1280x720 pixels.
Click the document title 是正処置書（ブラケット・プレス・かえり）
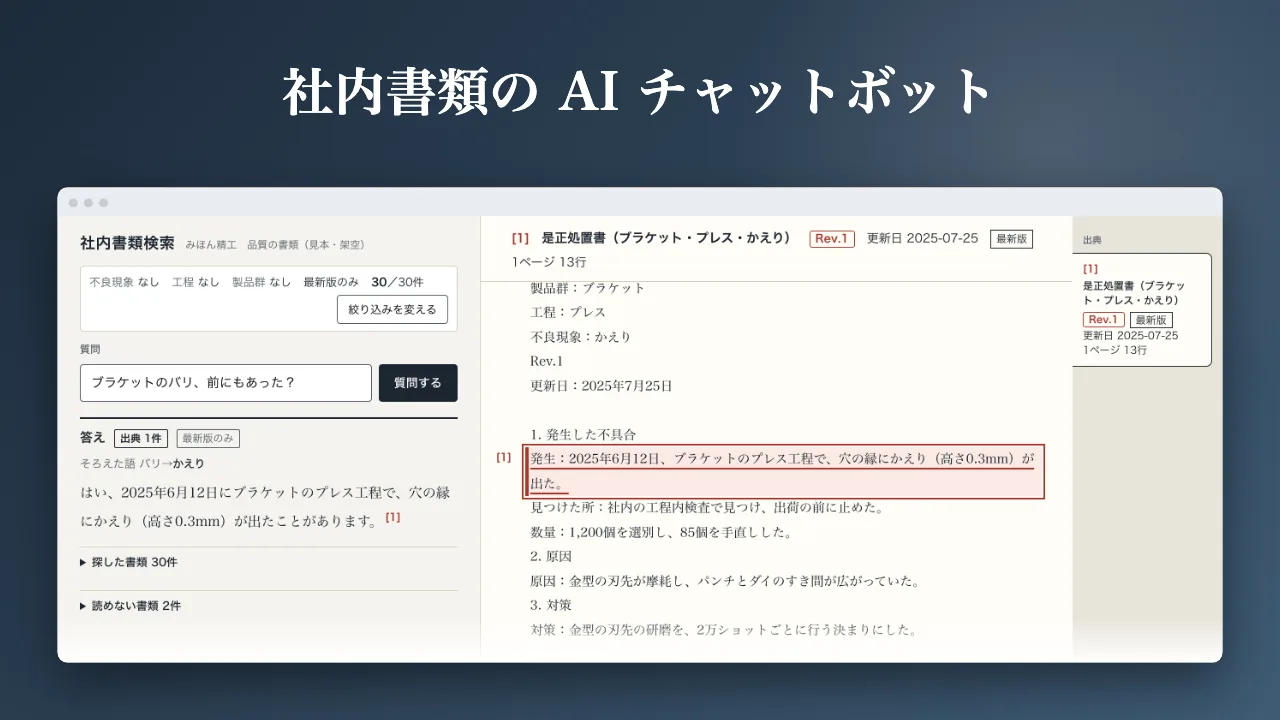666,238
